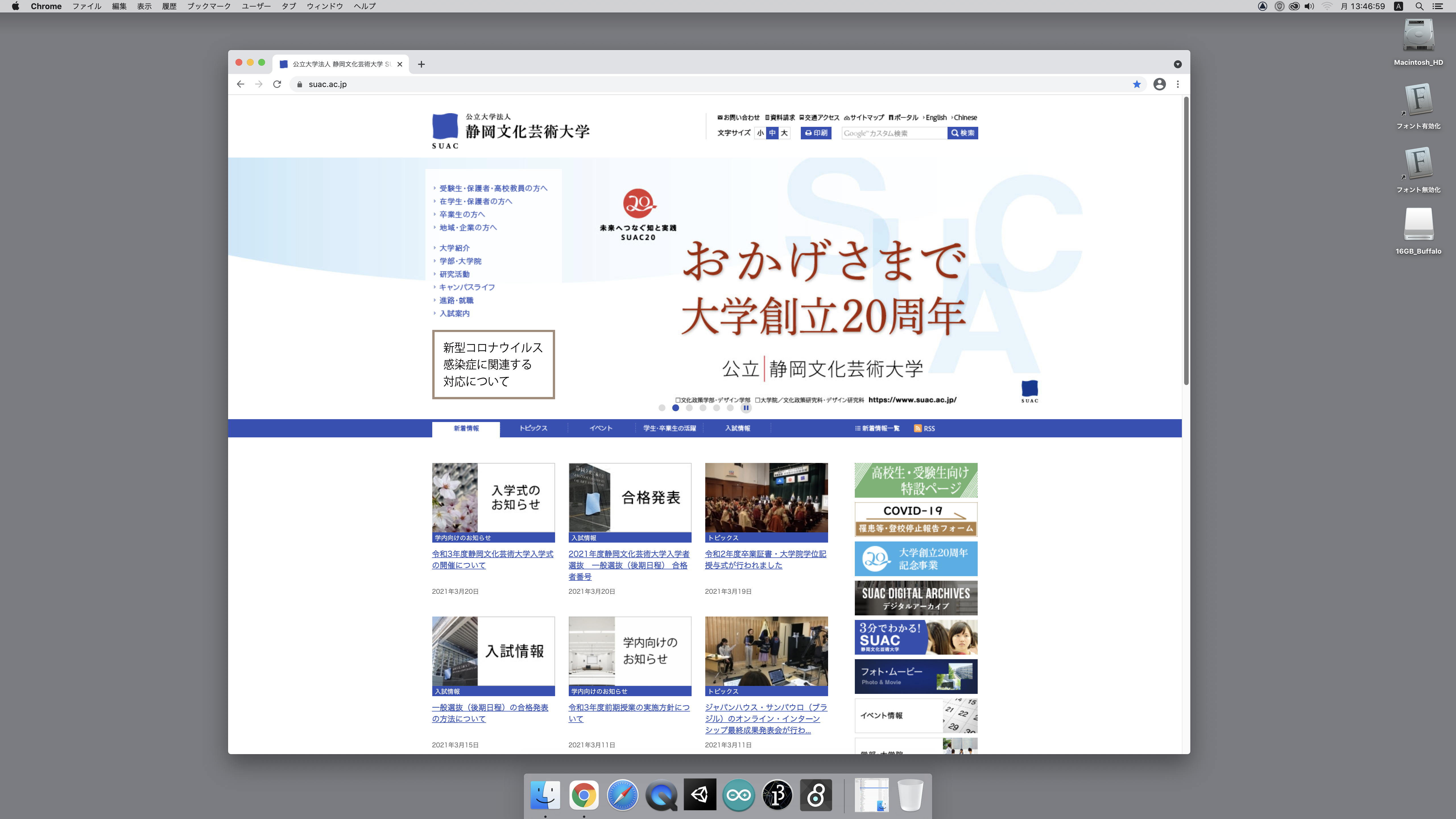This screenshot has height=819, width=1456.
Task: Open Safari from the Dock
Action: [x=622, y=795]
